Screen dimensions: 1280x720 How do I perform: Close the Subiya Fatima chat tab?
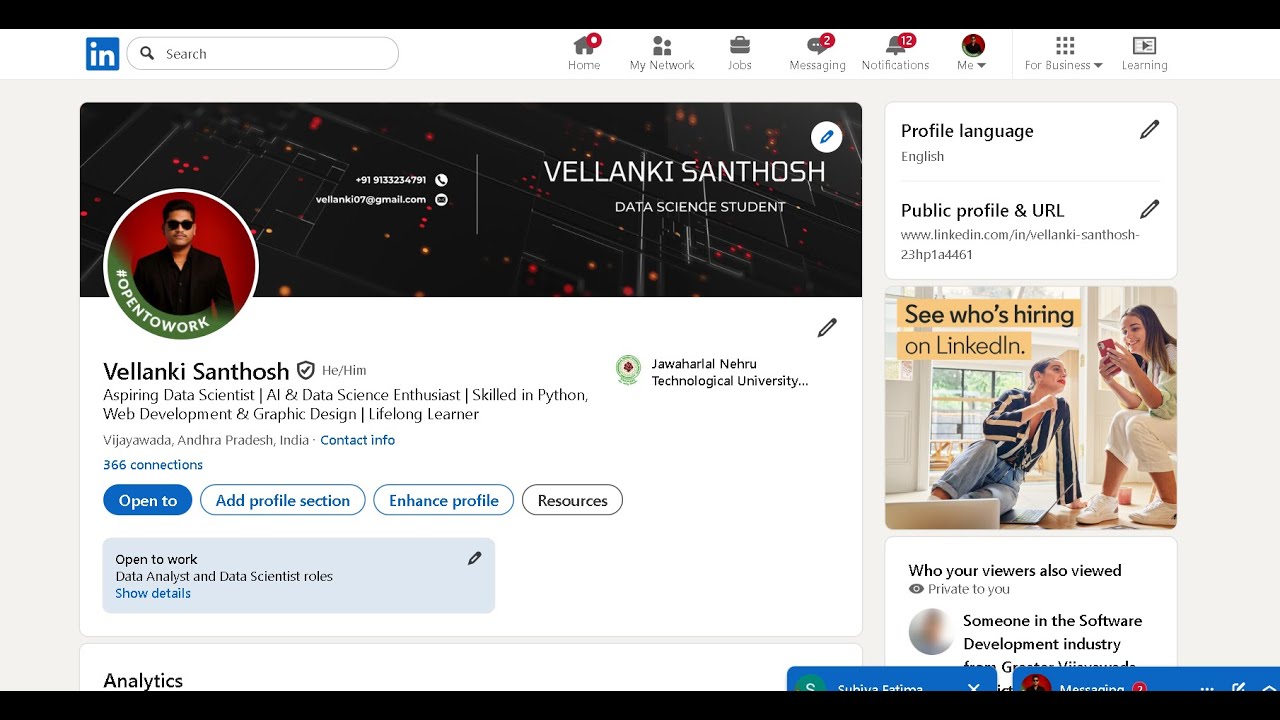(973, 688)
